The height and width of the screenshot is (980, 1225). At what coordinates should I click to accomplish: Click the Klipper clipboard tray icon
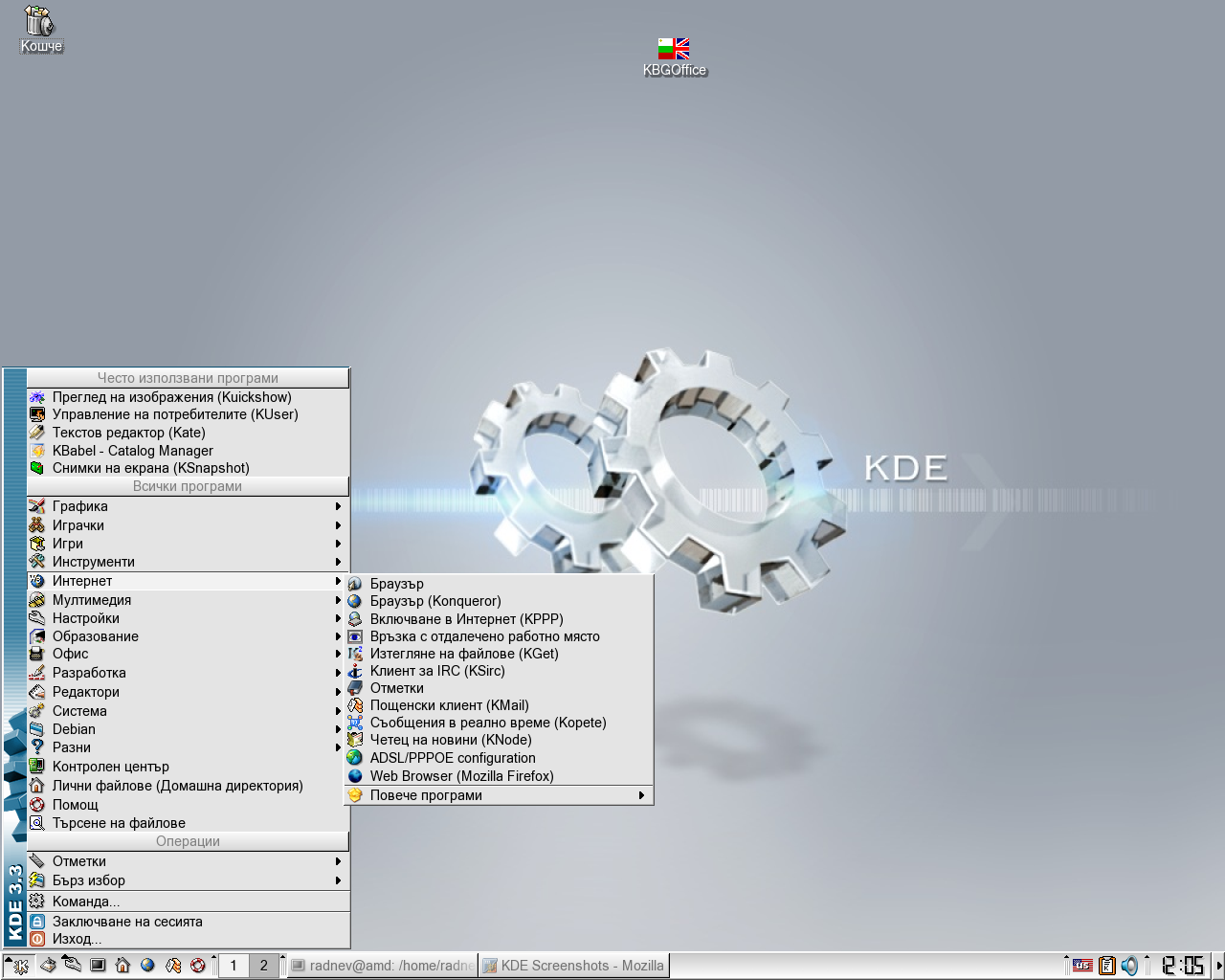pos(1106,966)
